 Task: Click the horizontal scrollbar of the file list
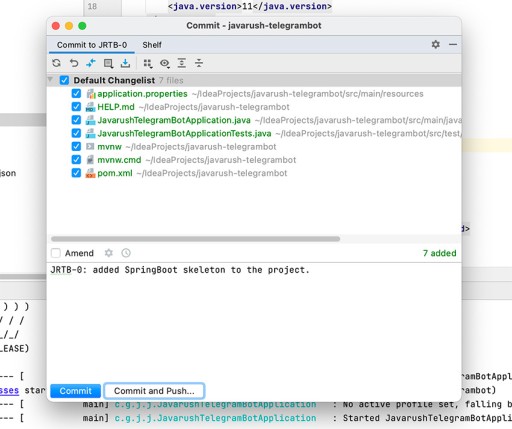pyautogui.click(x=195, y=239)
